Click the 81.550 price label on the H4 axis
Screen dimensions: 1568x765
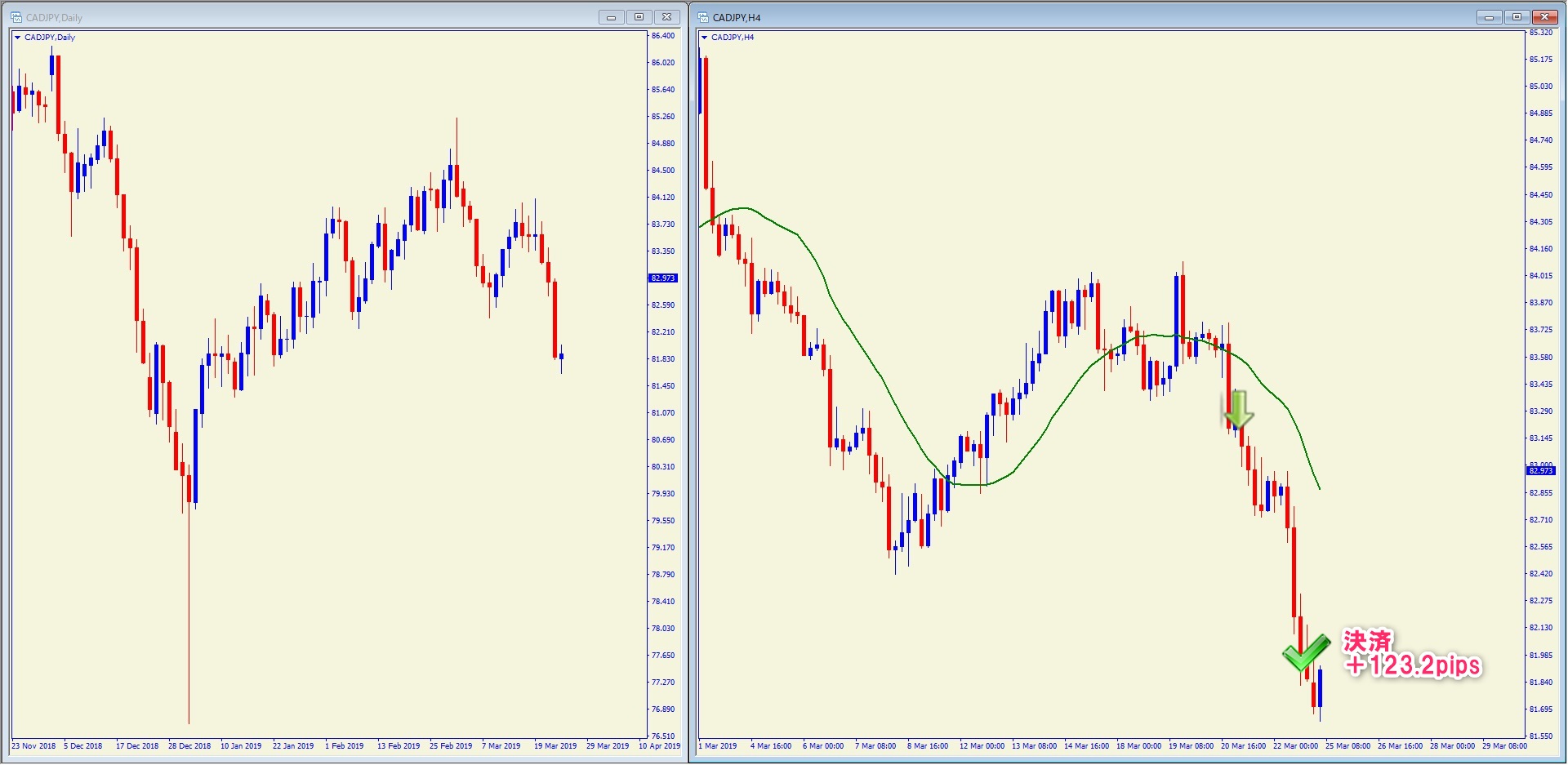tap(1541, 736)
